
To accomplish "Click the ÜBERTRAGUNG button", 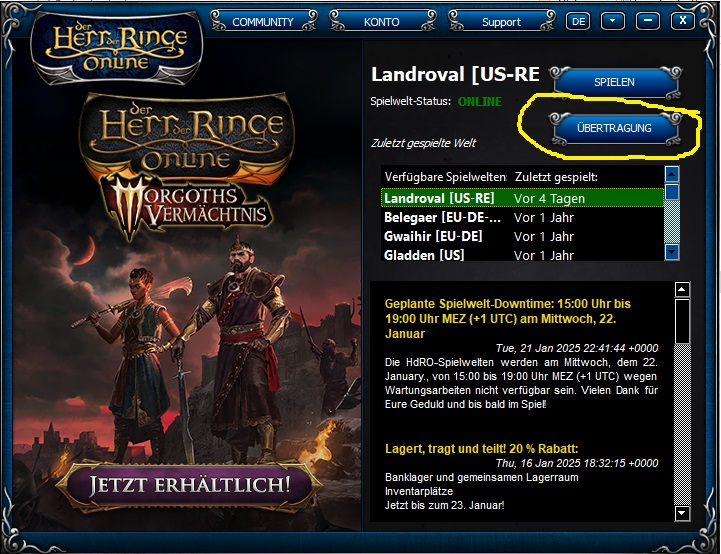I will (614, 128).
